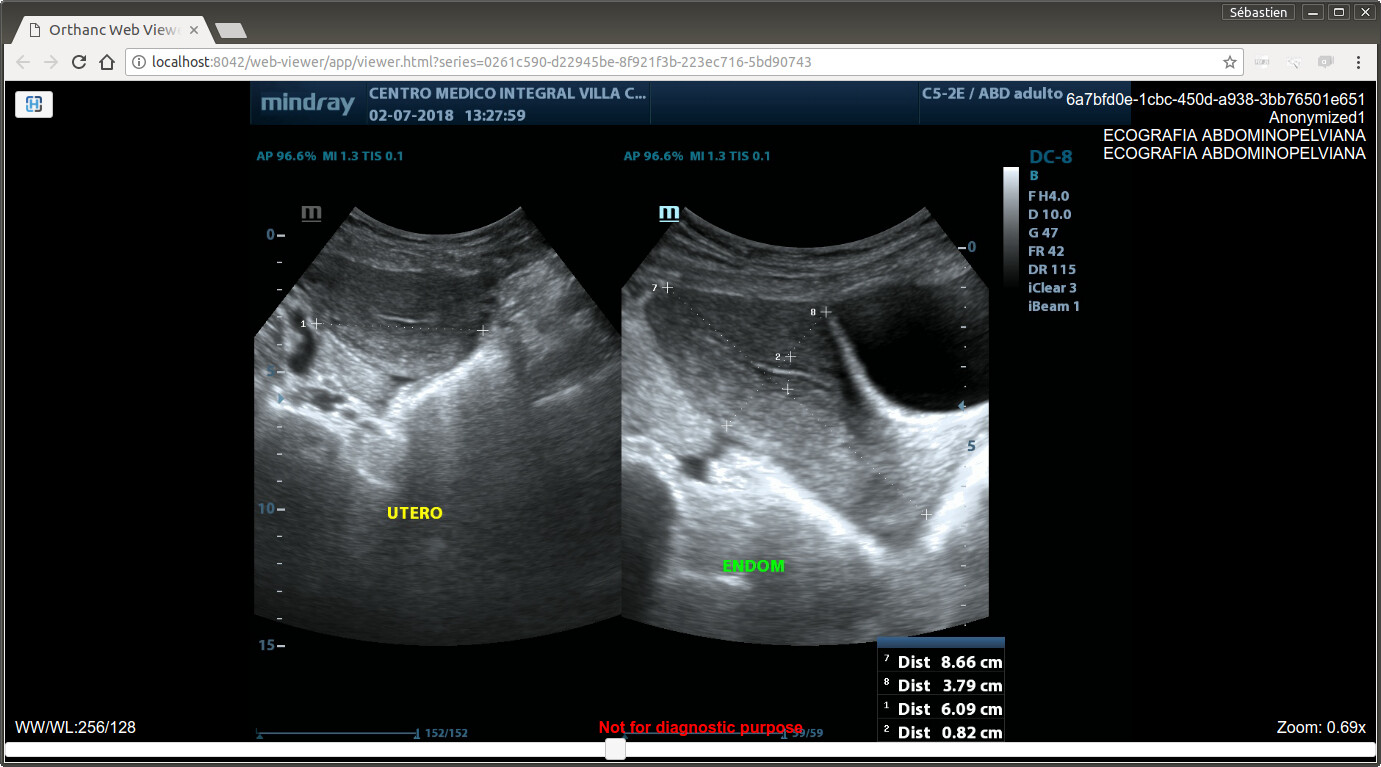Click the frame slider handle
Image resolution: width=1381 pixels, height=767 pixels.
tap(616, 749)
